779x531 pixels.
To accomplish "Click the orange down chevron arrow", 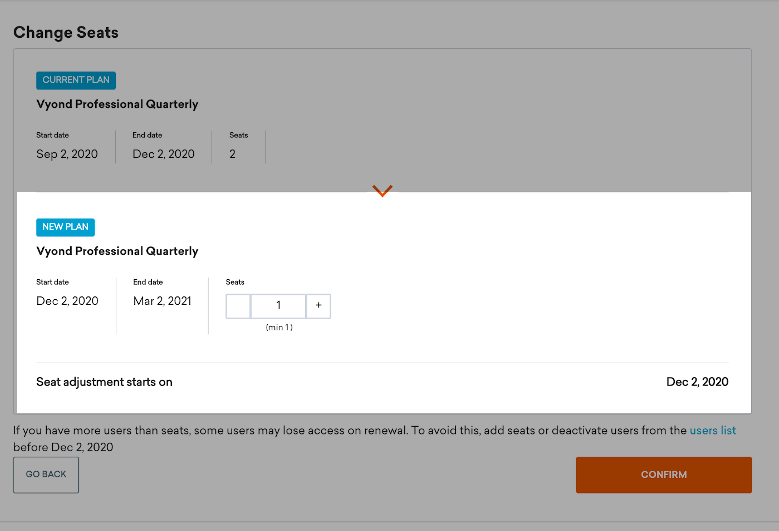I will pyautogui.click(x=382, y=191).
